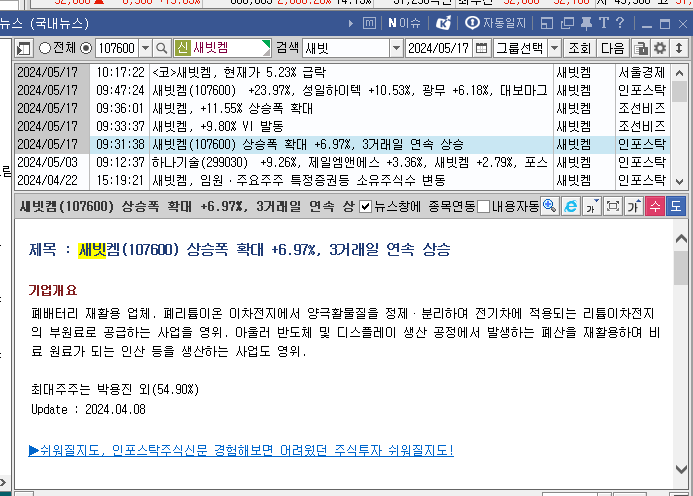Viewport: 693px width, 496px height.
Task: Click the K arrow logo icon
Action: click(x=443, y=23)
